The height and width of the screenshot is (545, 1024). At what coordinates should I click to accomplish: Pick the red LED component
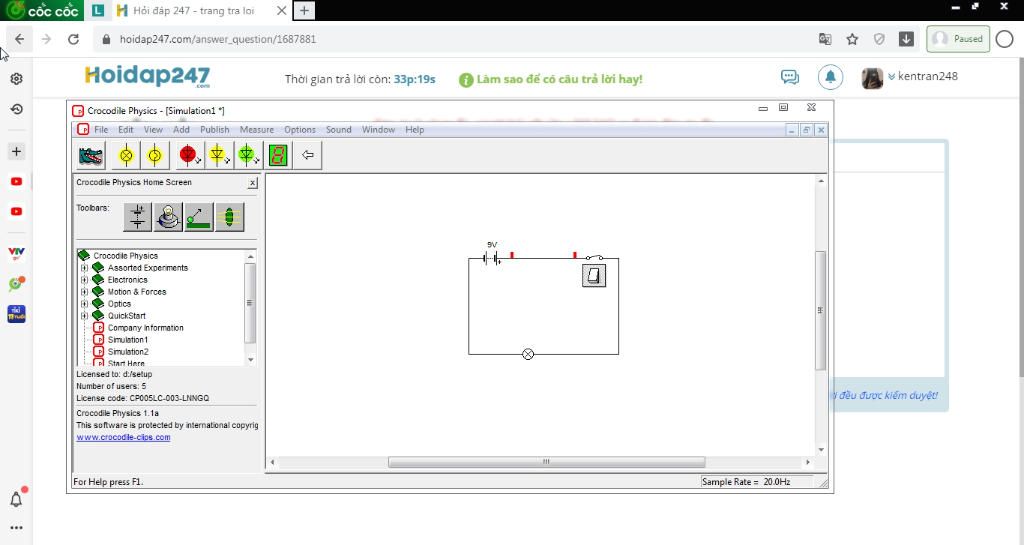189,155
